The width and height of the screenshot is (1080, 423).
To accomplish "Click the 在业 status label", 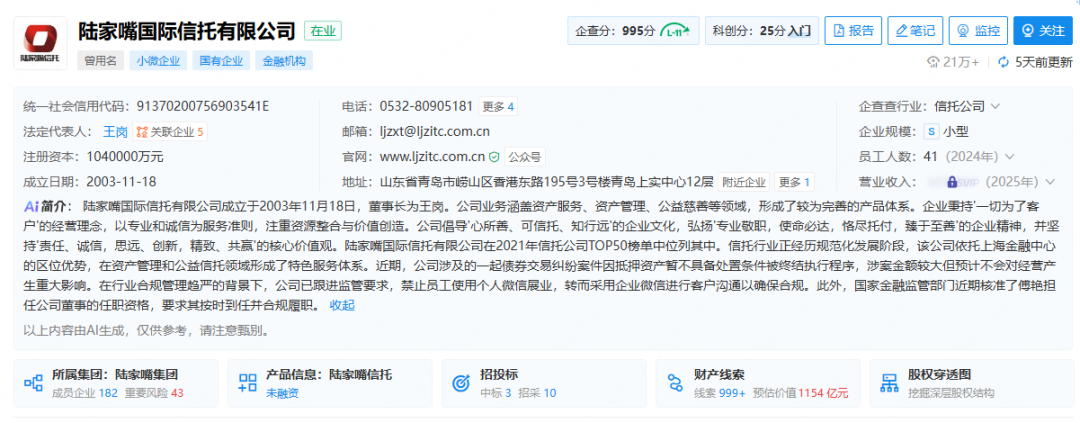I will click(322, 31).
